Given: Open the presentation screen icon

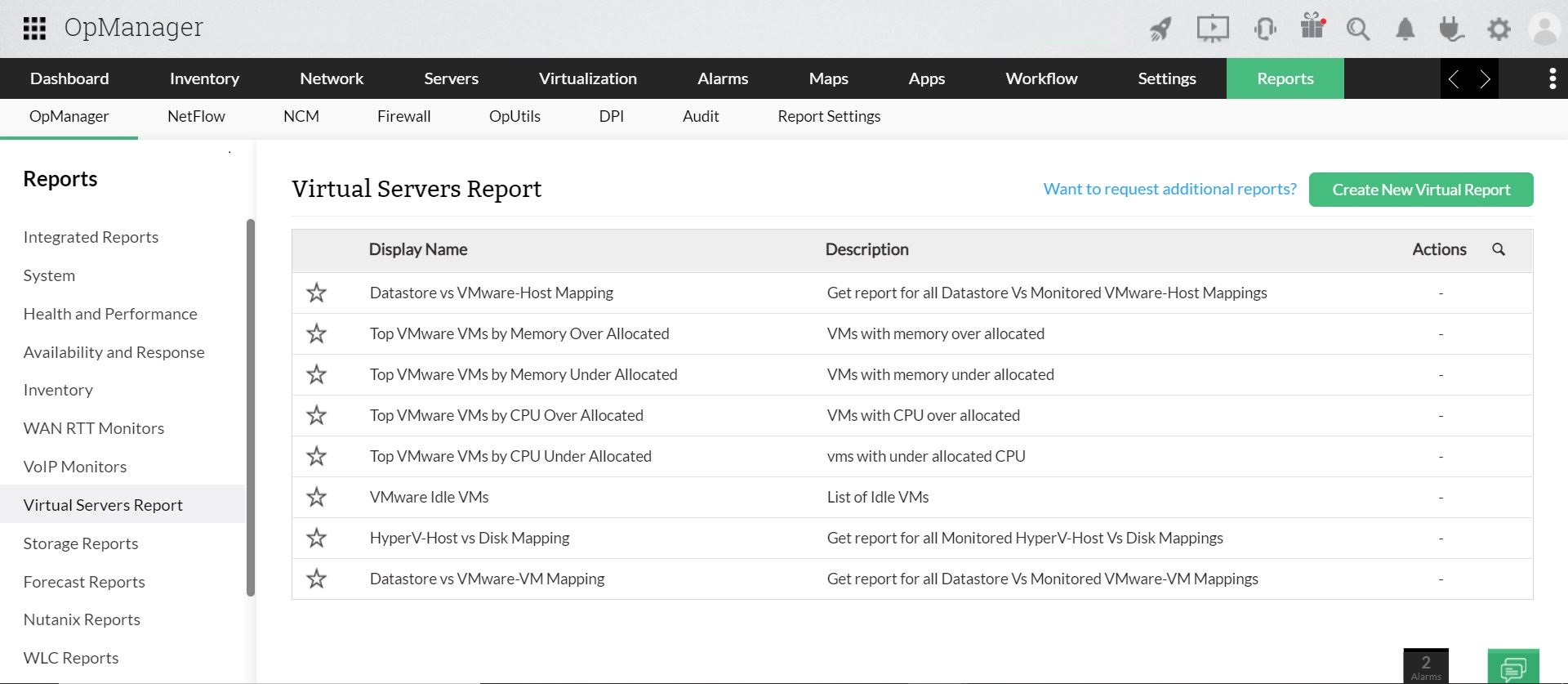Looking at the screenshot, I should click(x=1212, y=29).
